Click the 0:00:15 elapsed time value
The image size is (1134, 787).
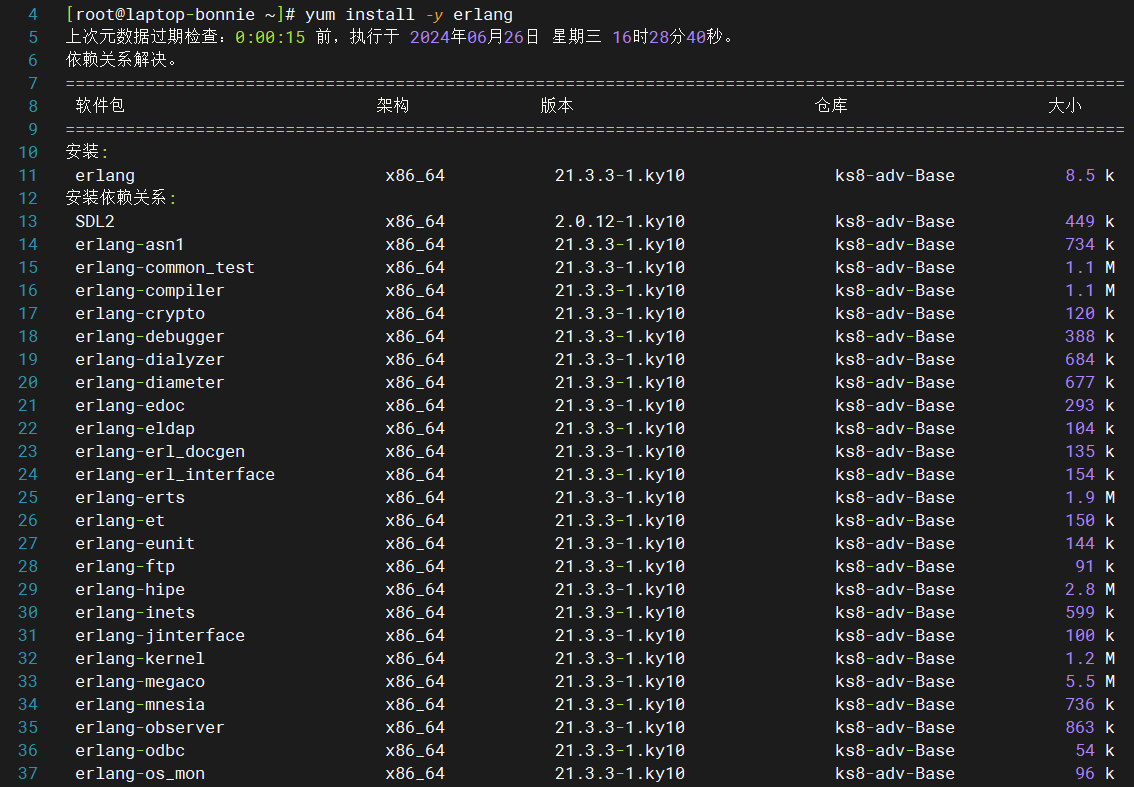(270, 37)
